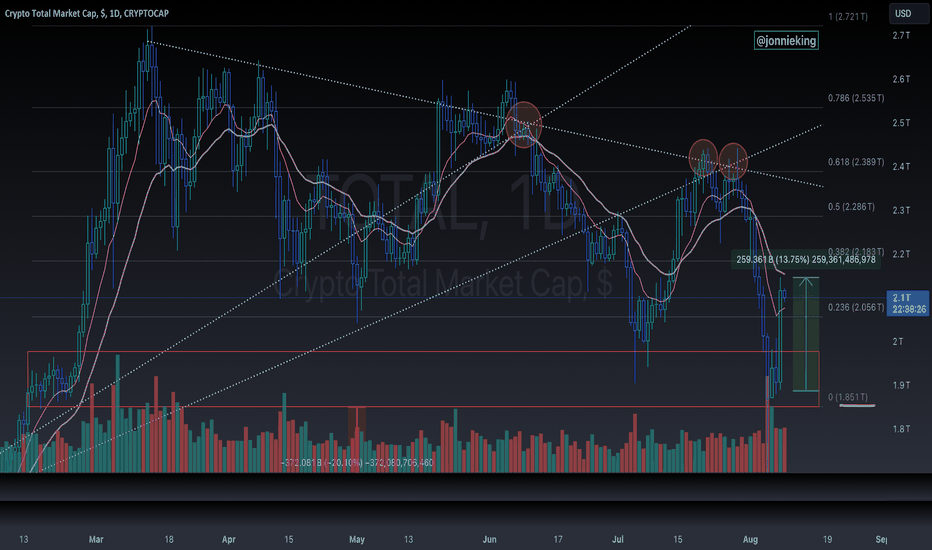This screenshot has width=932, height=550.
Task: Click the May label on time axis
Action: click(357, 539)
